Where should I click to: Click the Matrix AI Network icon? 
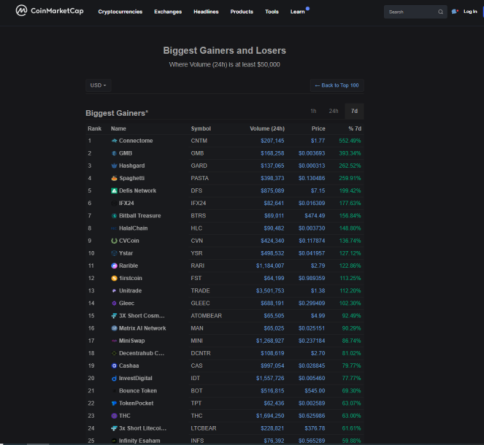114,328
